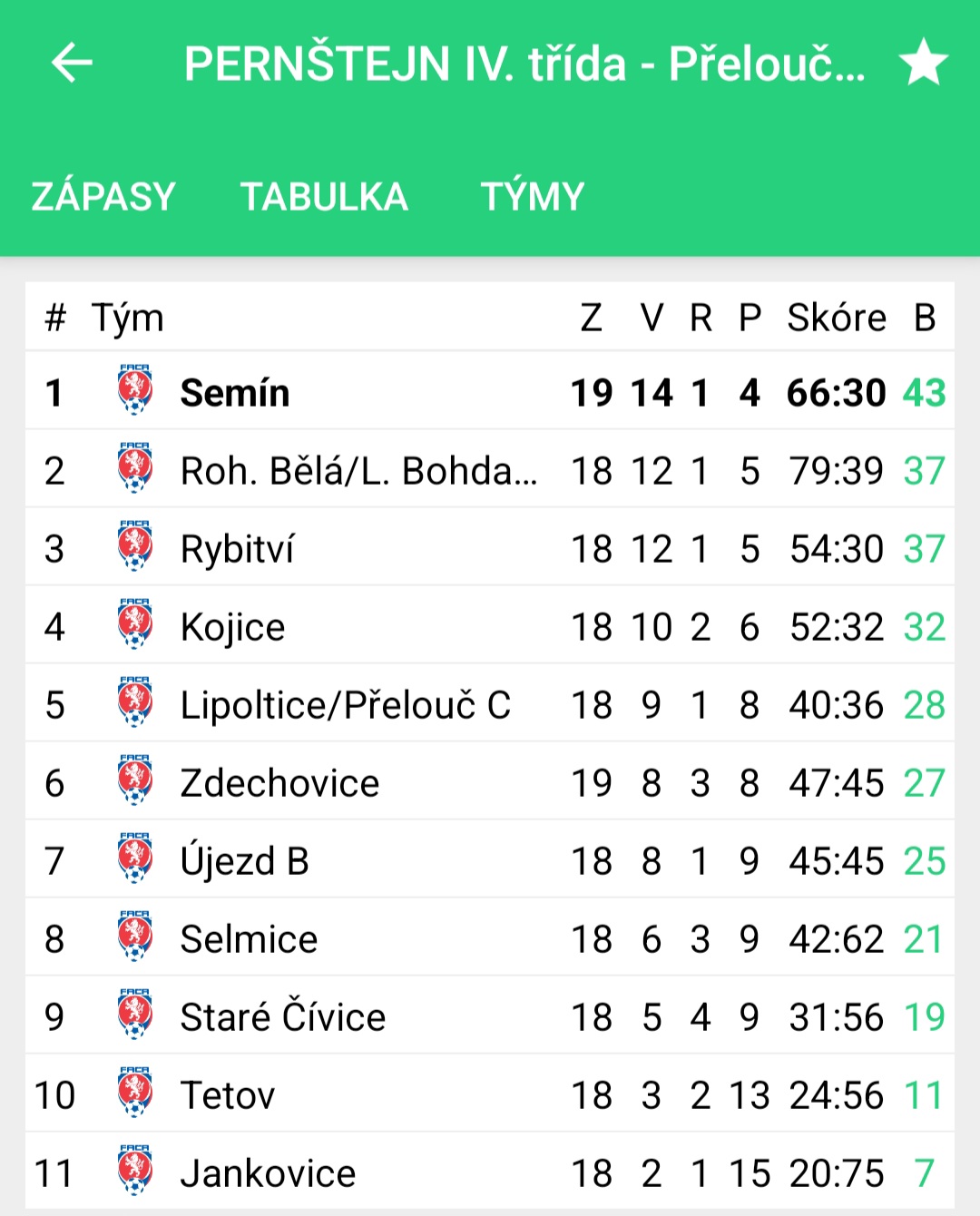Open the Roh. Bělá/L. Bohda... team row
The image size is (980, 1216).
490,470
